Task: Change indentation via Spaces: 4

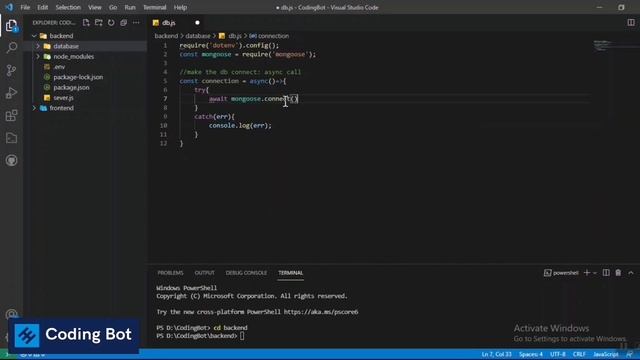Action: (531, 354)
